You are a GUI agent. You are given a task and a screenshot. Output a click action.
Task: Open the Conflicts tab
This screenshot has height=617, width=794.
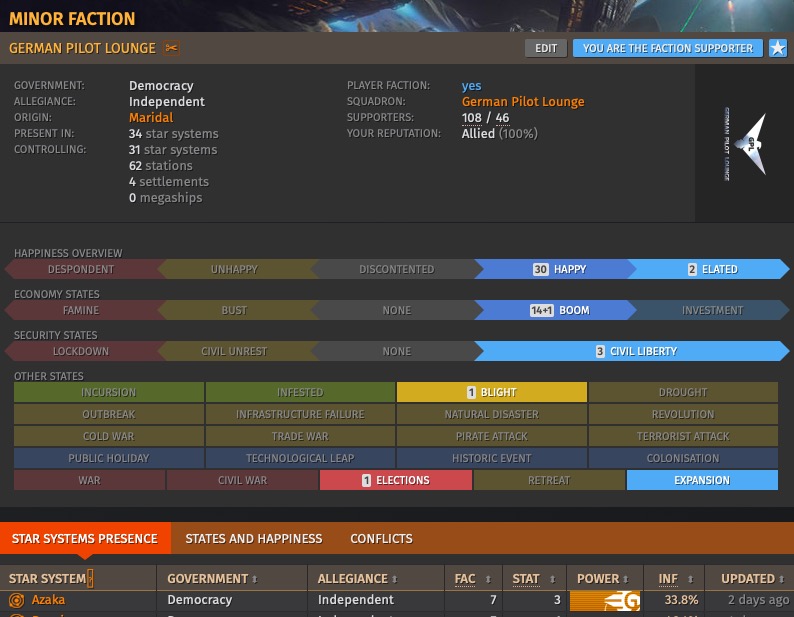(x=381, y=538)
